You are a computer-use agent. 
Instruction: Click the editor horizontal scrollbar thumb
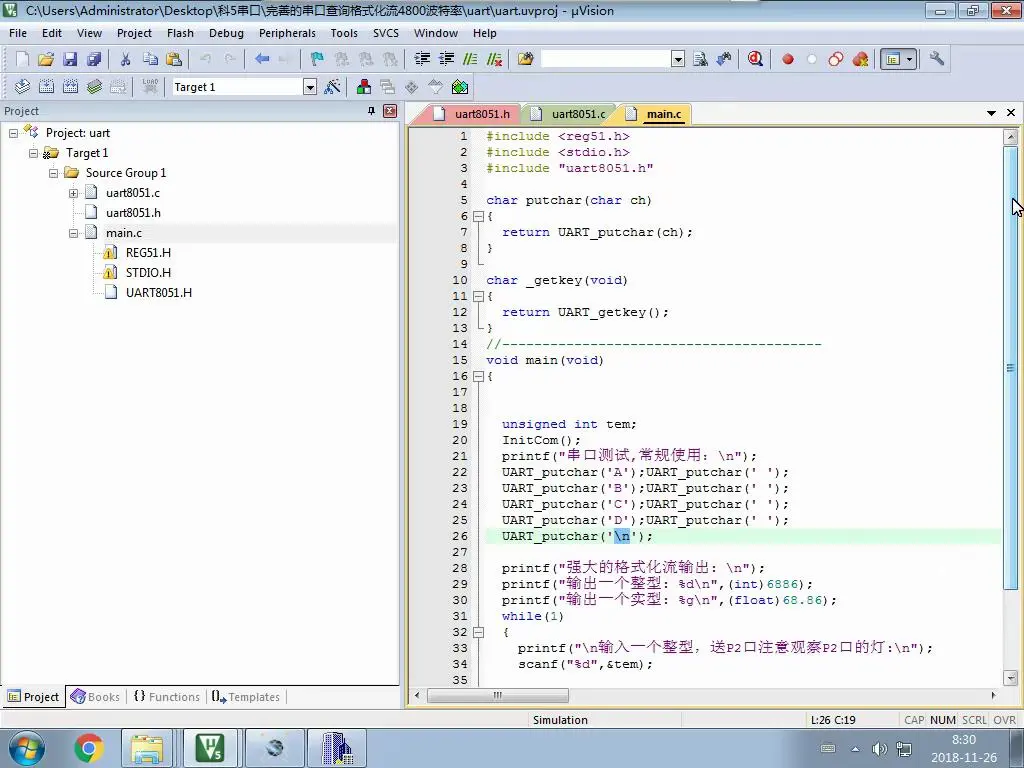pos(498,696)
